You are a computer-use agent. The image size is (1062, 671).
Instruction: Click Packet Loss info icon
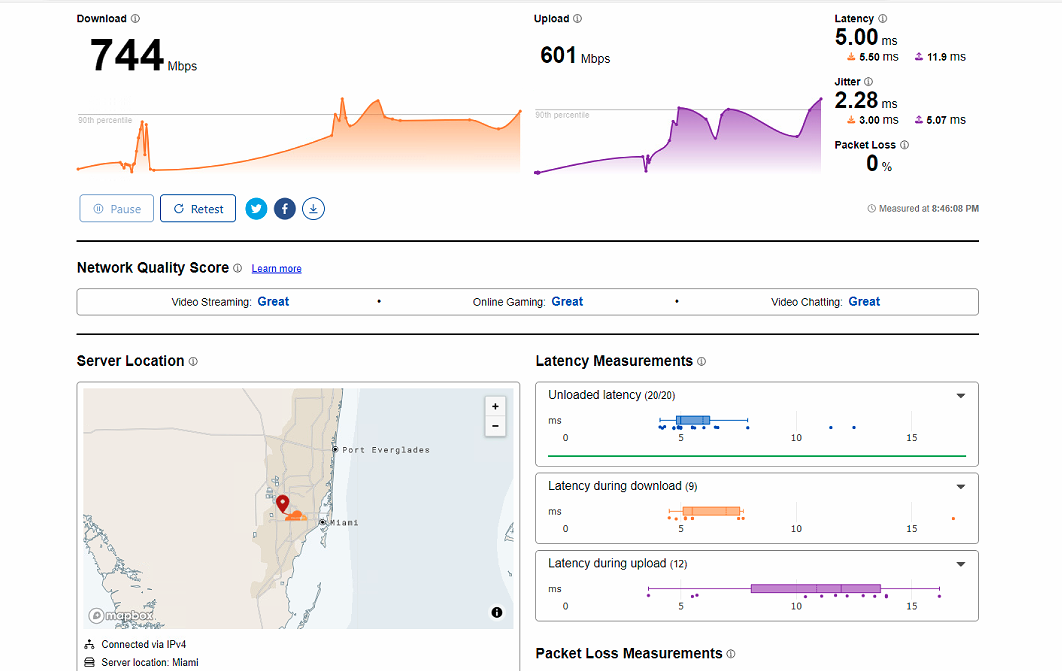pyautogui.click(x=904, y=145)
